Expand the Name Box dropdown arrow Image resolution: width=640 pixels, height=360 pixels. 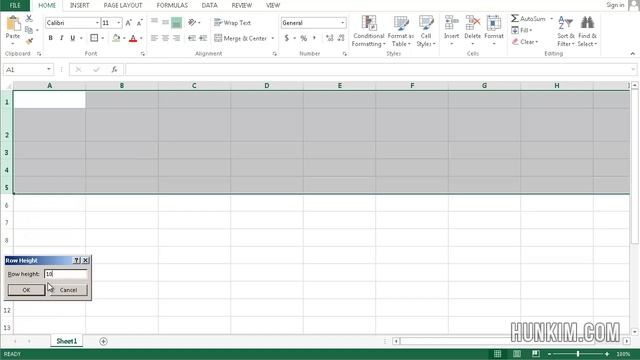(49, 69)
